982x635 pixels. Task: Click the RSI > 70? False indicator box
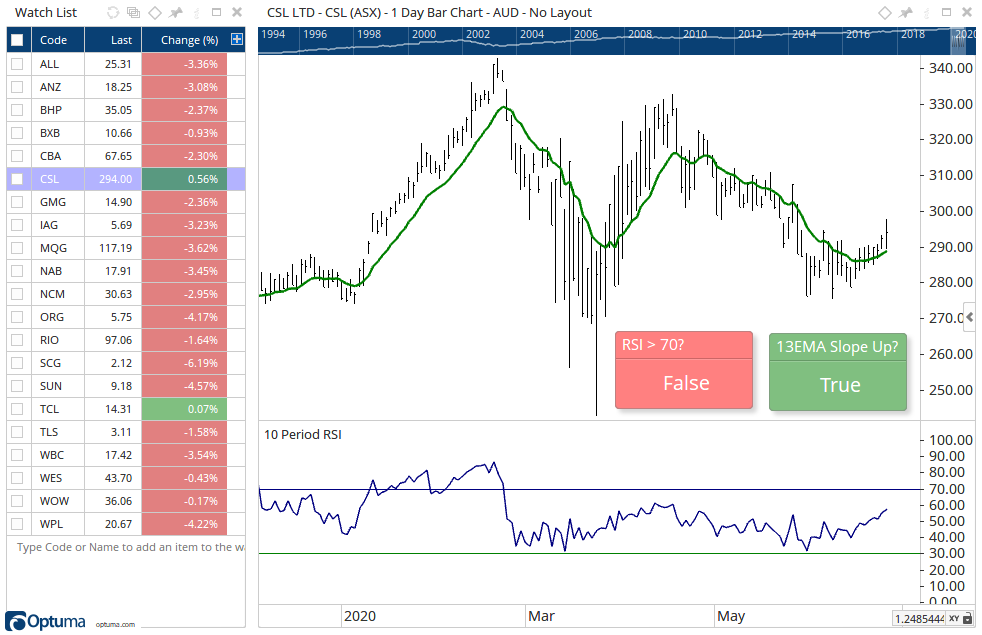(684, 370)
